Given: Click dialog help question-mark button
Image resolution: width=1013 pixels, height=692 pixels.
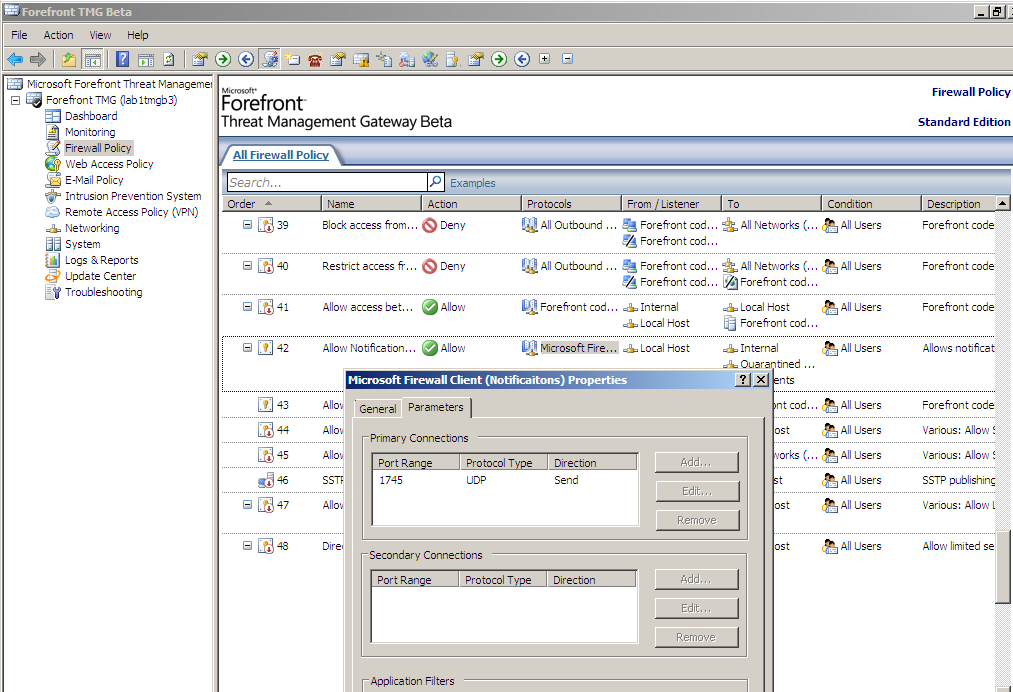Looking at the screenshot, I should pos(744,380).
